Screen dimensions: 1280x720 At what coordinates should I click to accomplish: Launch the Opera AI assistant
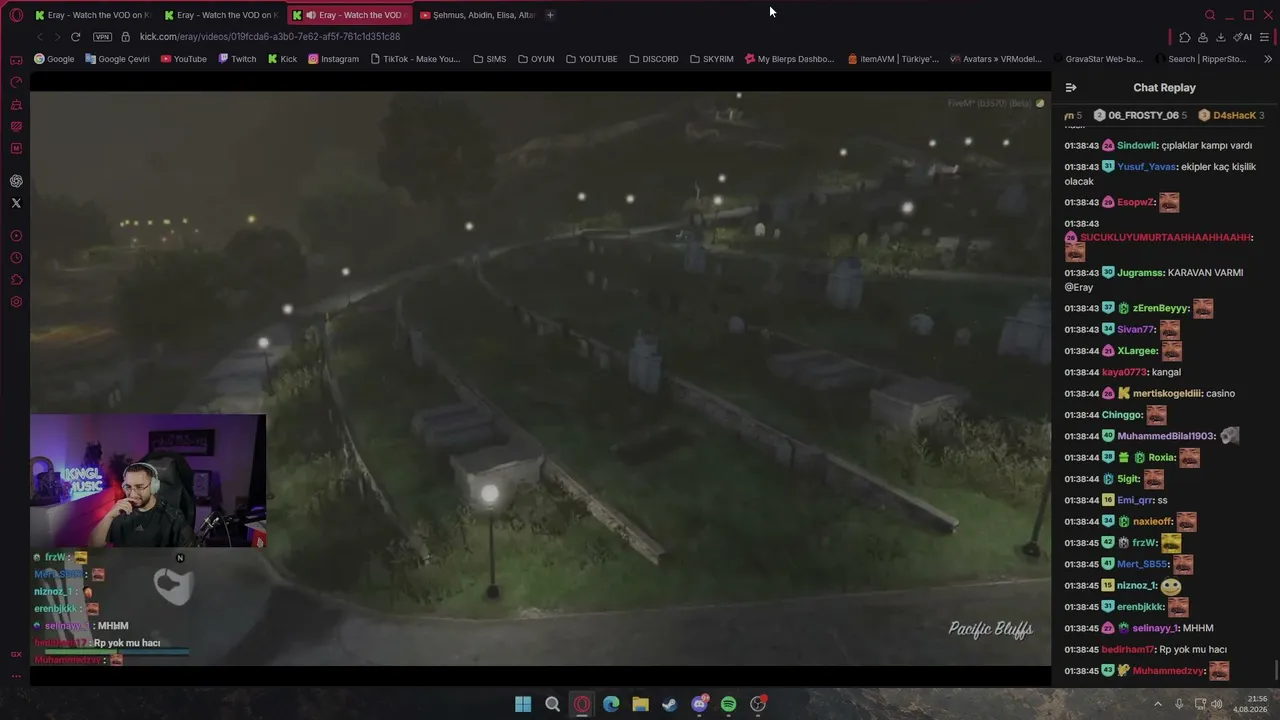point(1243,37)
